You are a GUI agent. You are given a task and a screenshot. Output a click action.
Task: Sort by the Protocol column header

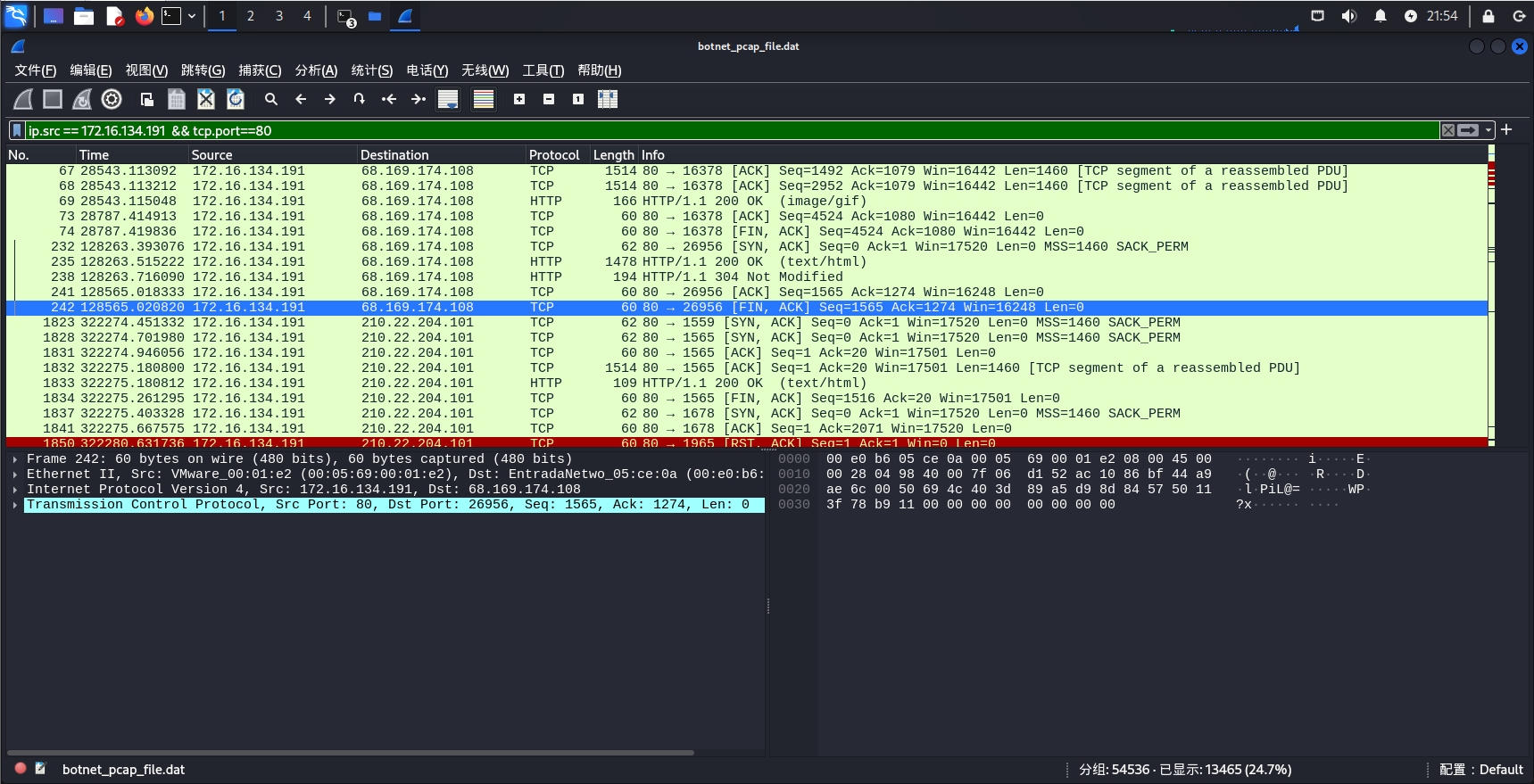(x=558, y=154)
